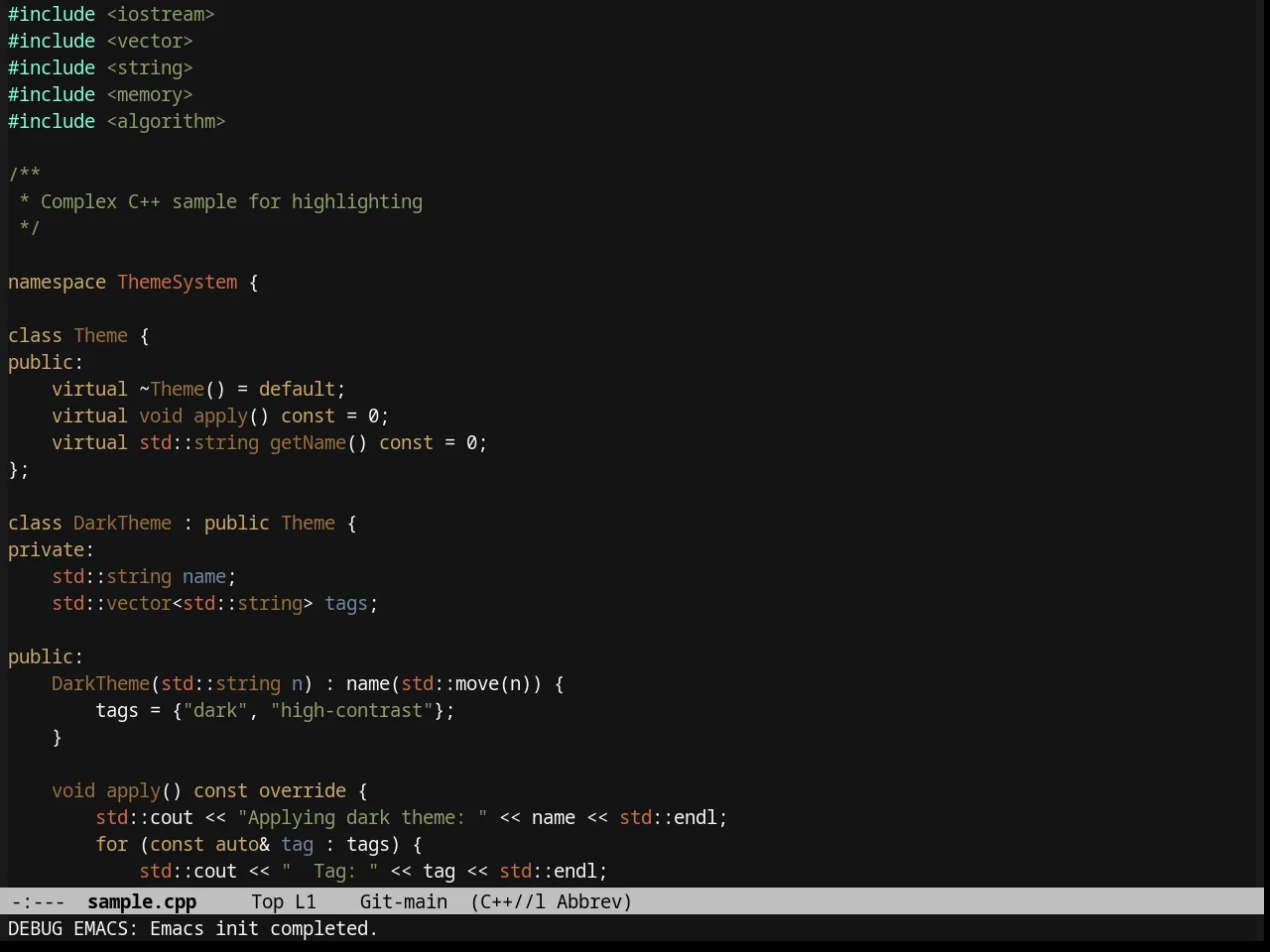
Task: Click the "Applying dark theme: " string
Action: point(362,817)
